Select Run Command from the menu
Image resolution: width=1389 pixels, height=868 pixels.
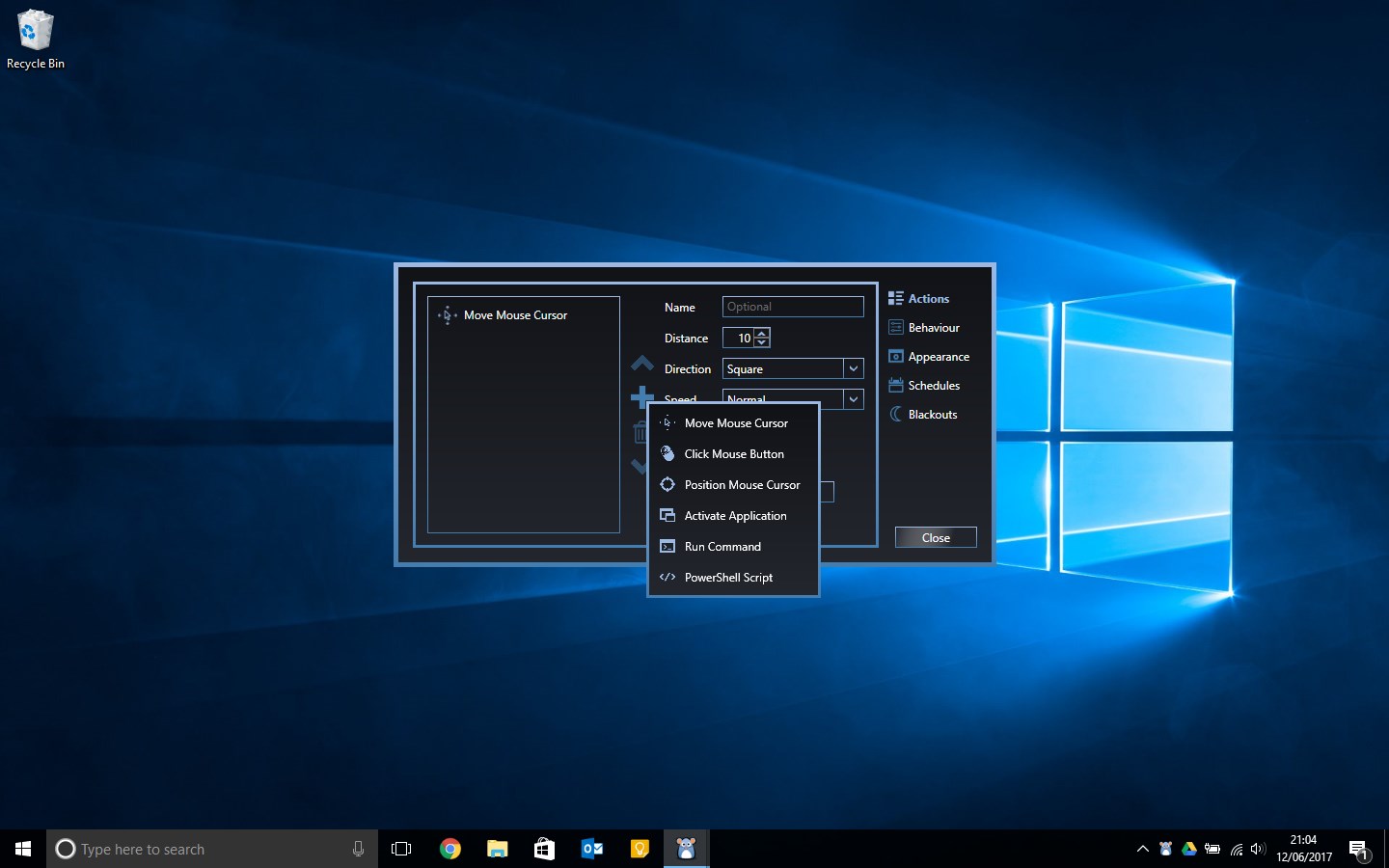coord(722,546)
